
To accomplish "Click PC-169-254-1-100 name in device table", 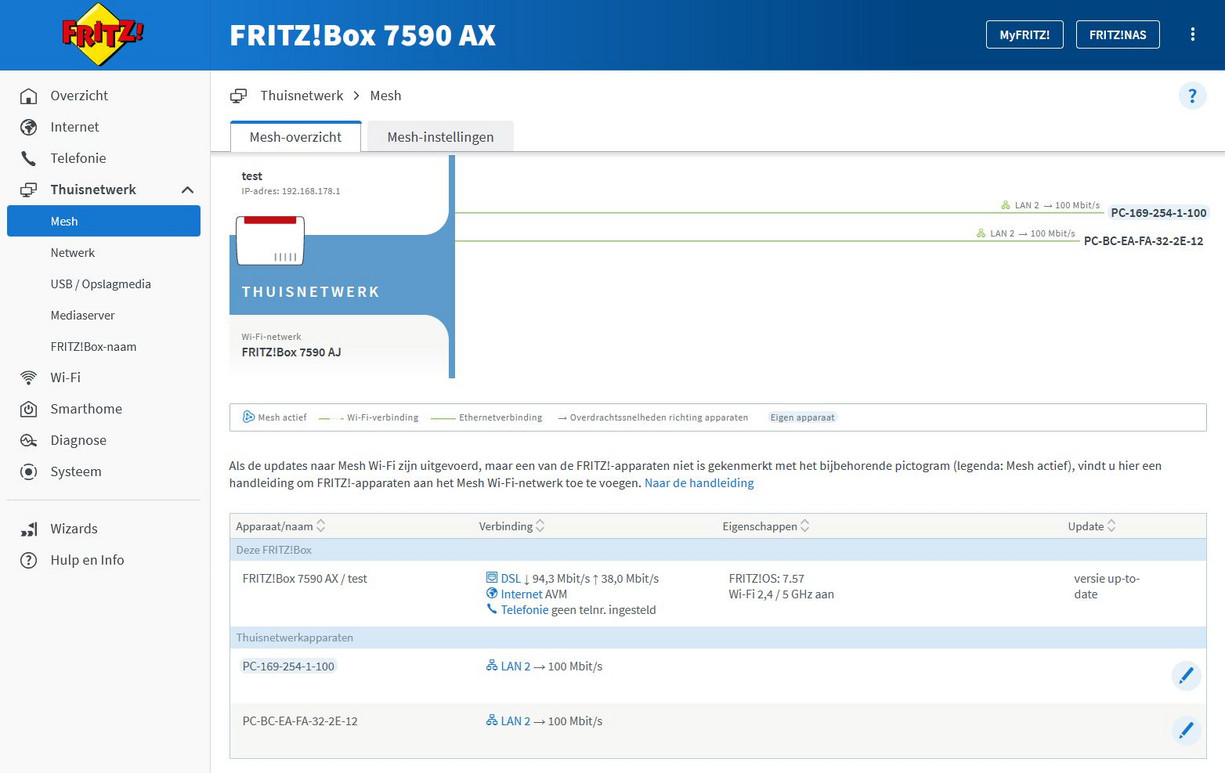I will click(288, 666).
